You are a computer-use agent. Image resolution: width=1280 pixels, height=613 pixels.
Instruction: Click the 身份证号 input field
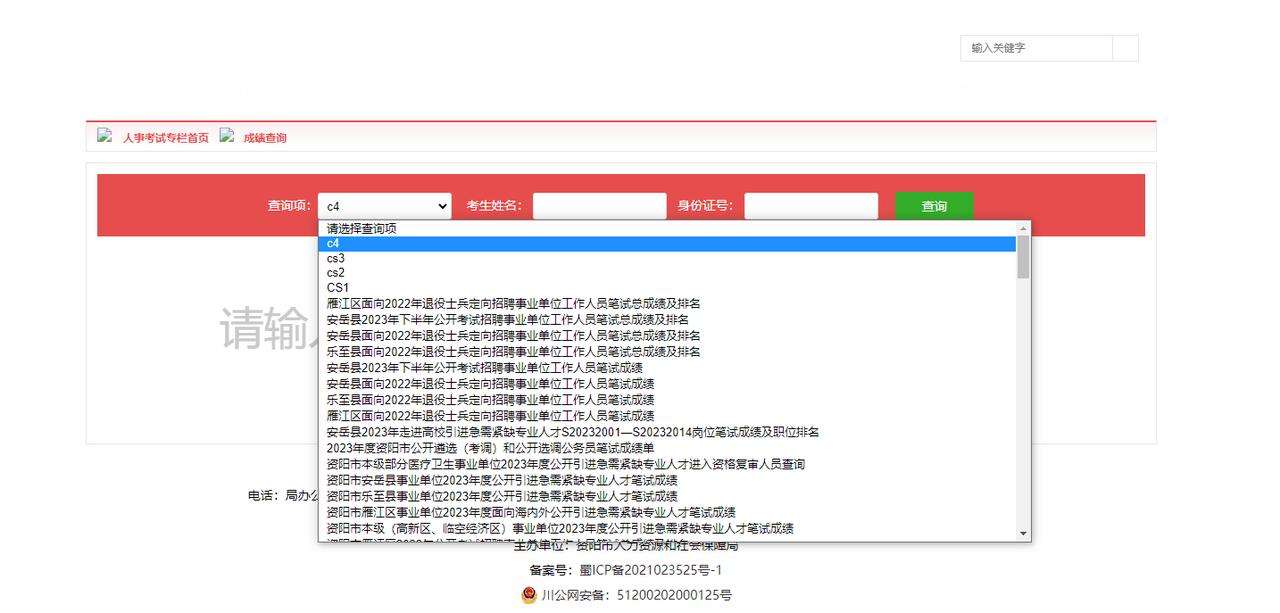coord(811,206)
